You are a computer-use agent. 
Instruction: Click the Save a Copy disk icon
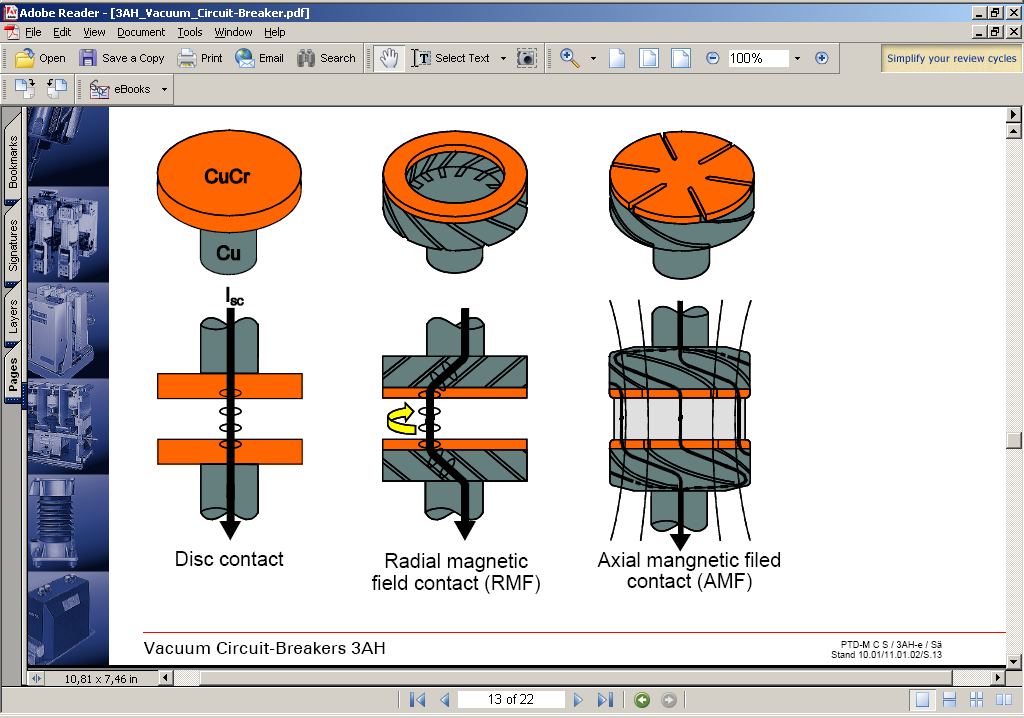(x=88, y=58)
